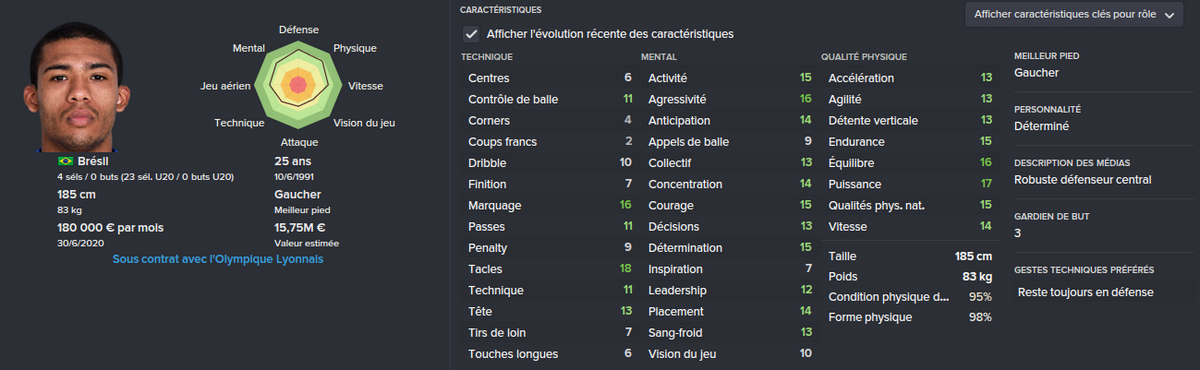
Task: Select the Marquage attribute row
Action: [549, 205]
